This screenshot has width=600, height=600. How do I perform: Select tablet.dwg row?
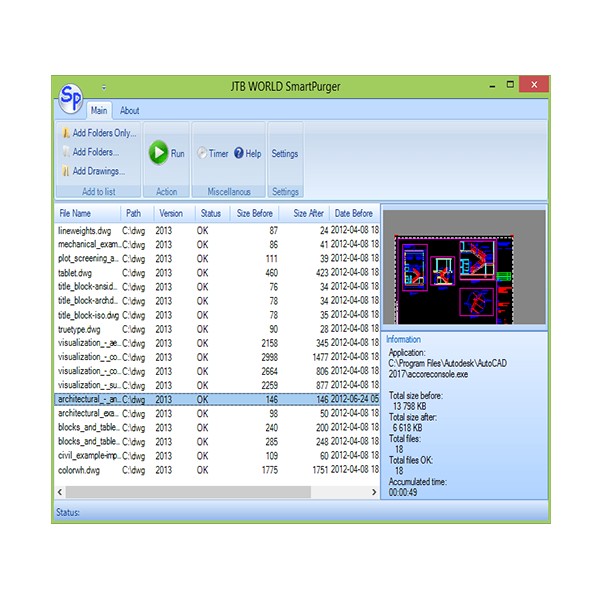pos(217,272)
